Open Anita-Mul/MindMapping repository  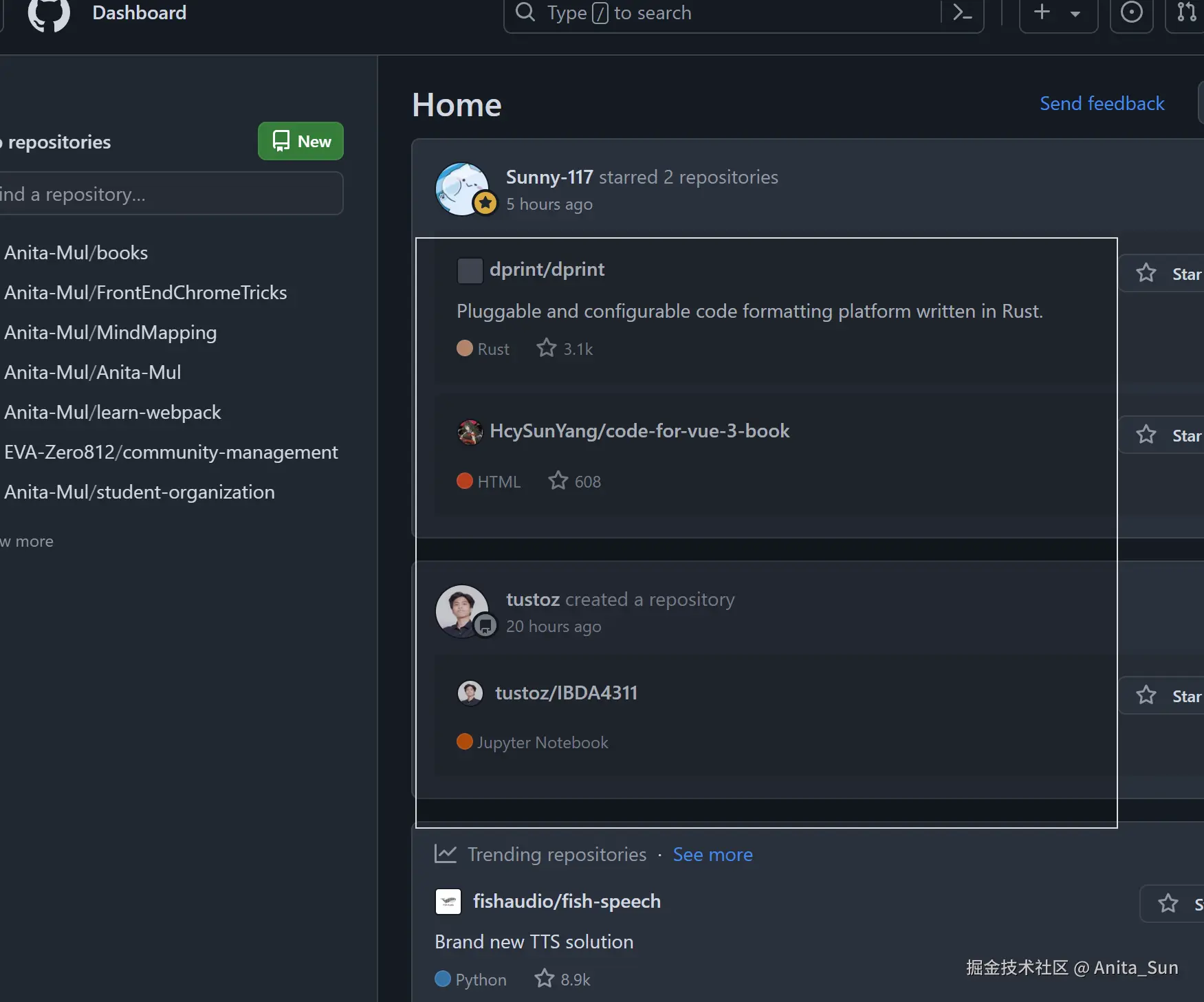point(111,332)
